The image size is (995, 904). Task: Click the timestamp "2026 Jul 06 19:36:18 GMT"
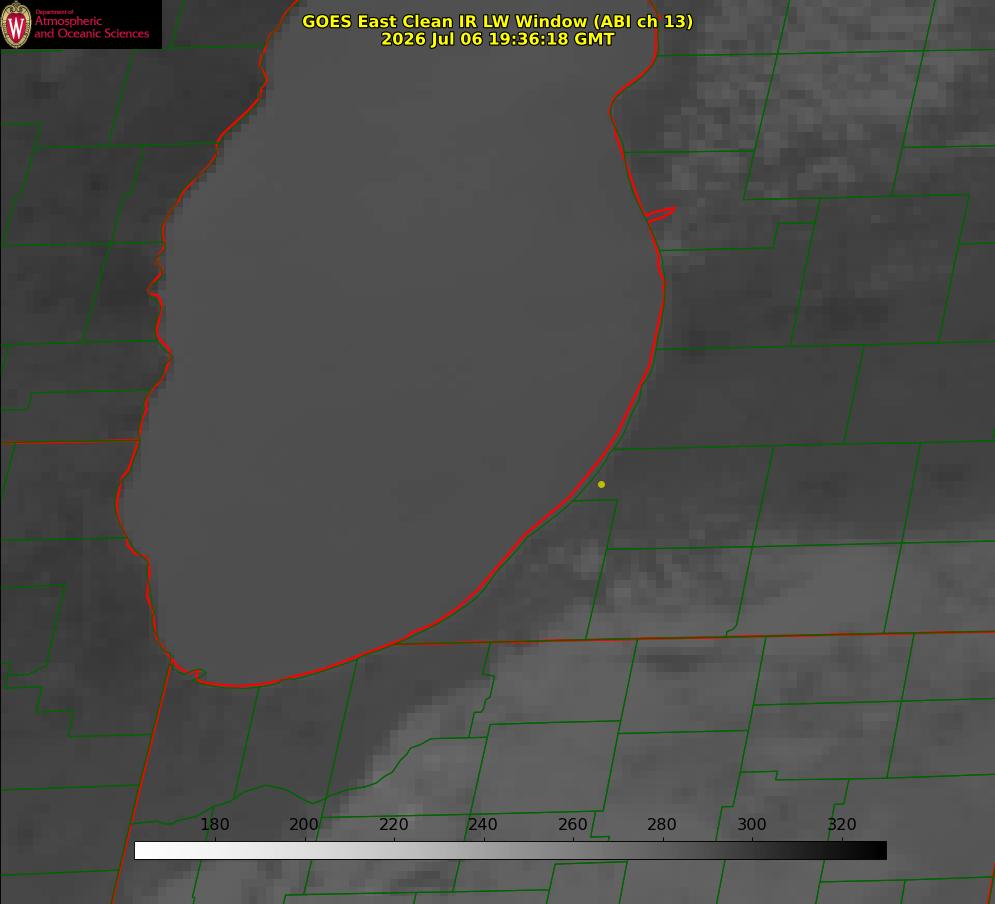pyautogui.click(x=498, y=39)
